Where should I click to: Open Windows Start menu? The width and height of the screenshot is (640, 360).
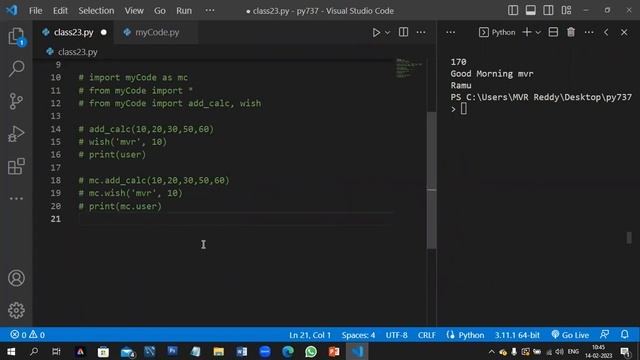click(11, 351)
